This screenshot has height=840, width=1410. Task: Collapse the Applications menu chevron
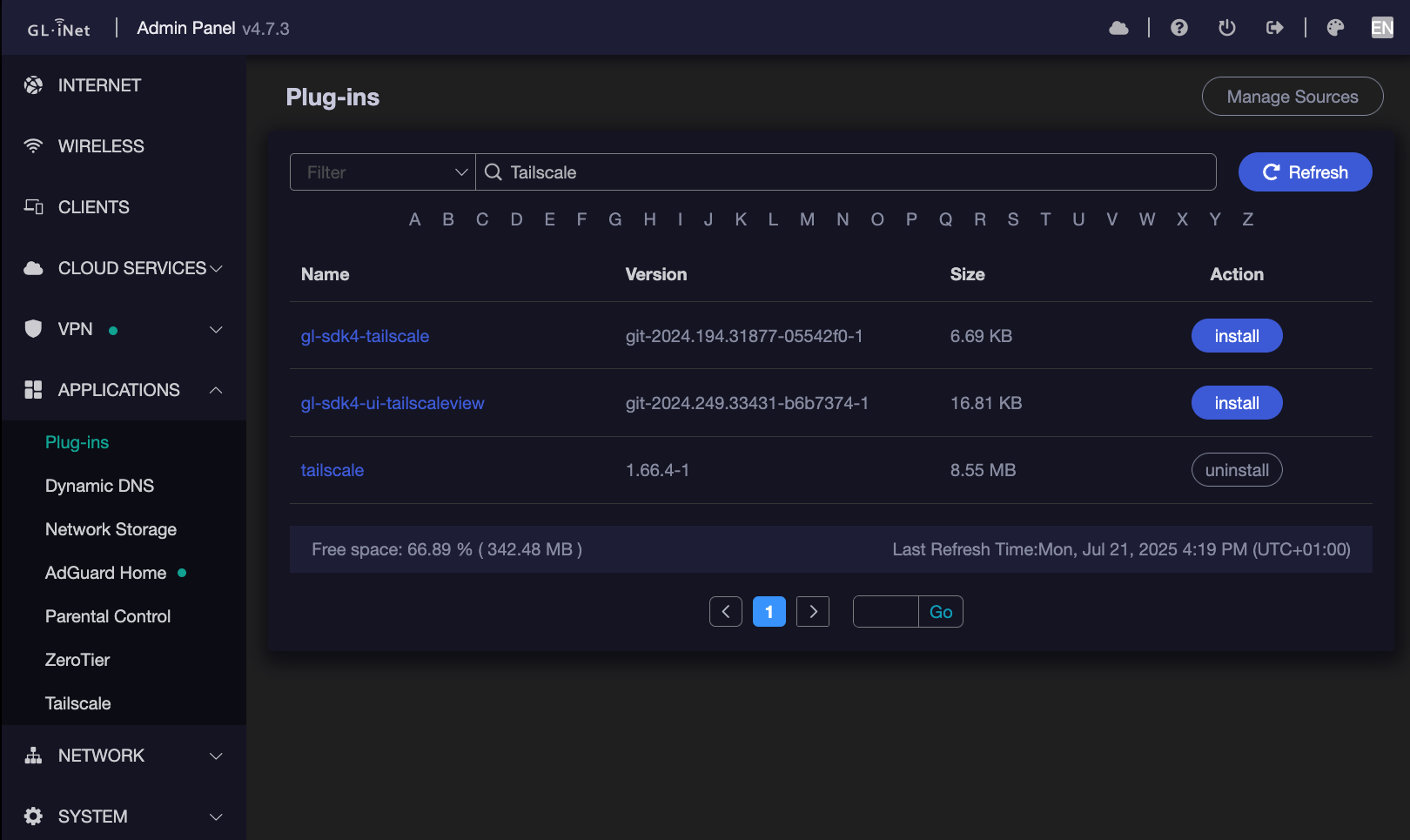click(217, 390)
